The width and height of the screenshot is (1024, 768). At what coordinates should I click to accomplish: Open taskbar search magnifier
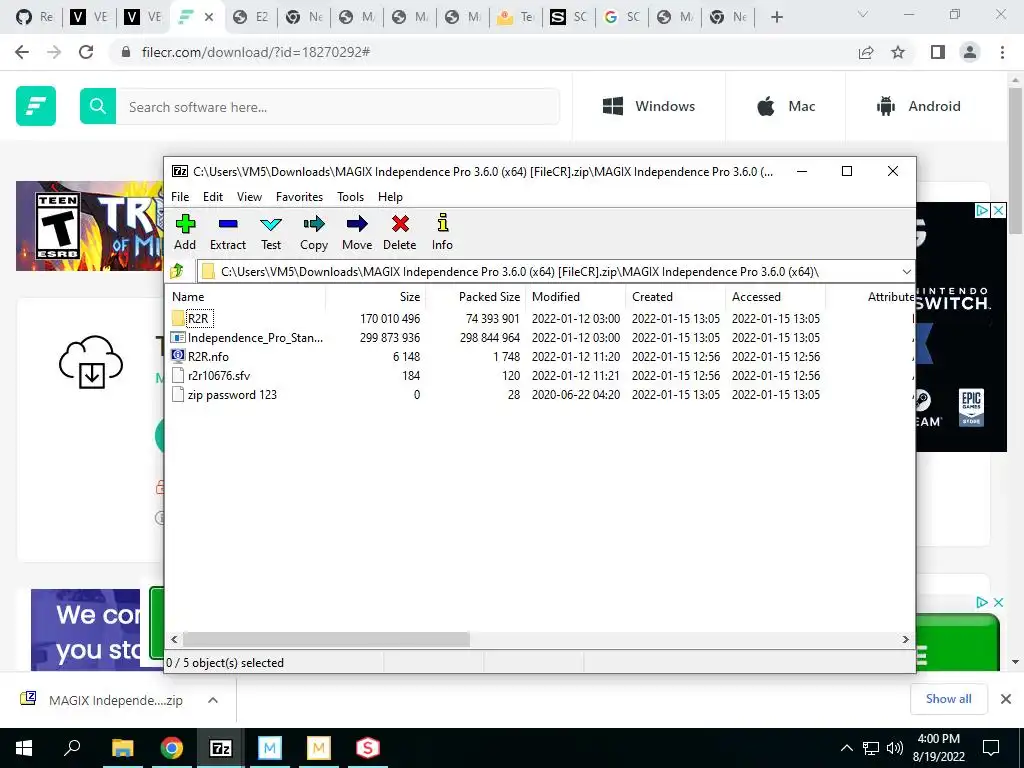tap(72, 748)
